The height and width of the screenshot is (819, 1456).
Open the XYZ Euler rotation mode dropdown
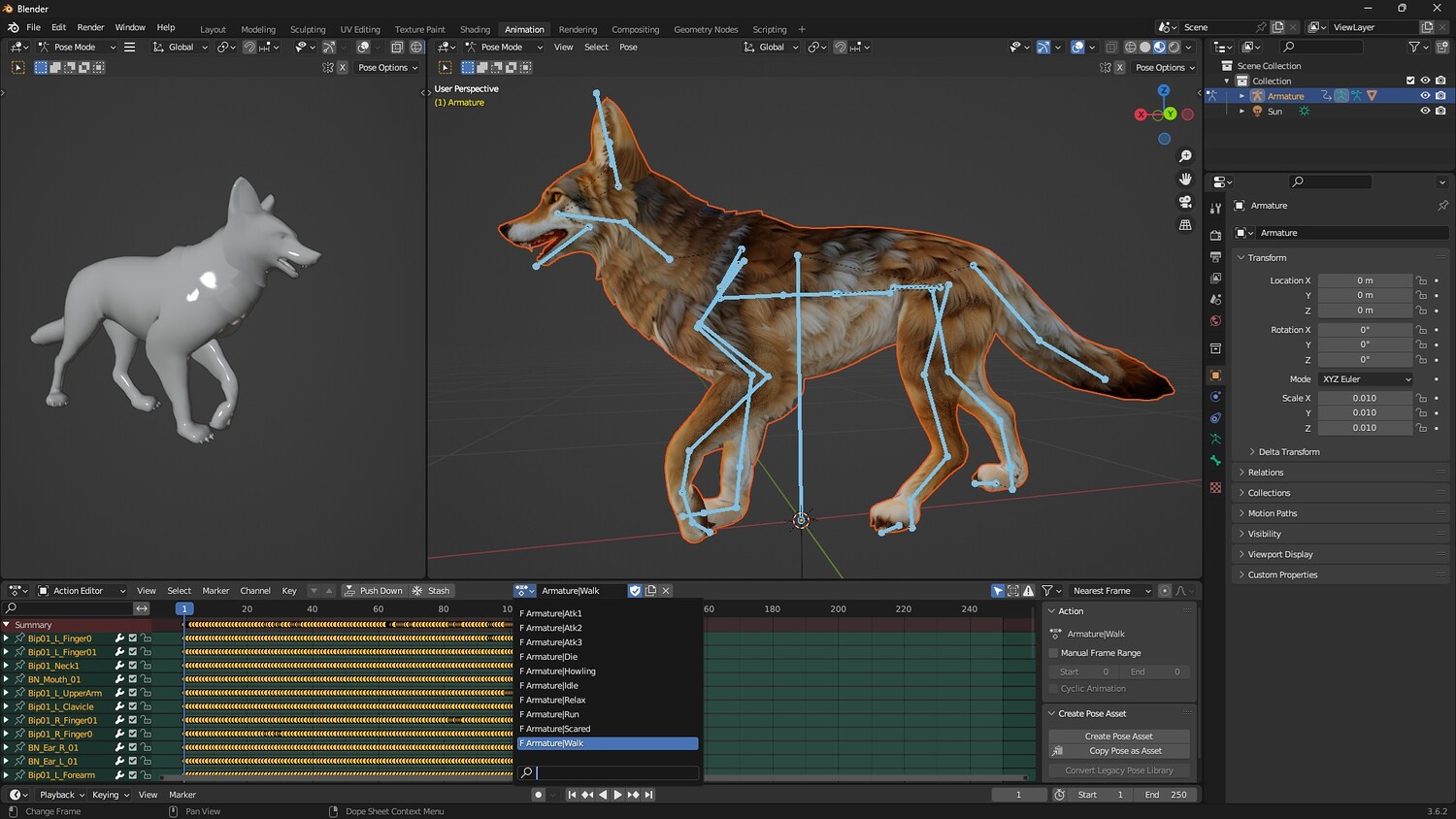(x=1366, y=379)
